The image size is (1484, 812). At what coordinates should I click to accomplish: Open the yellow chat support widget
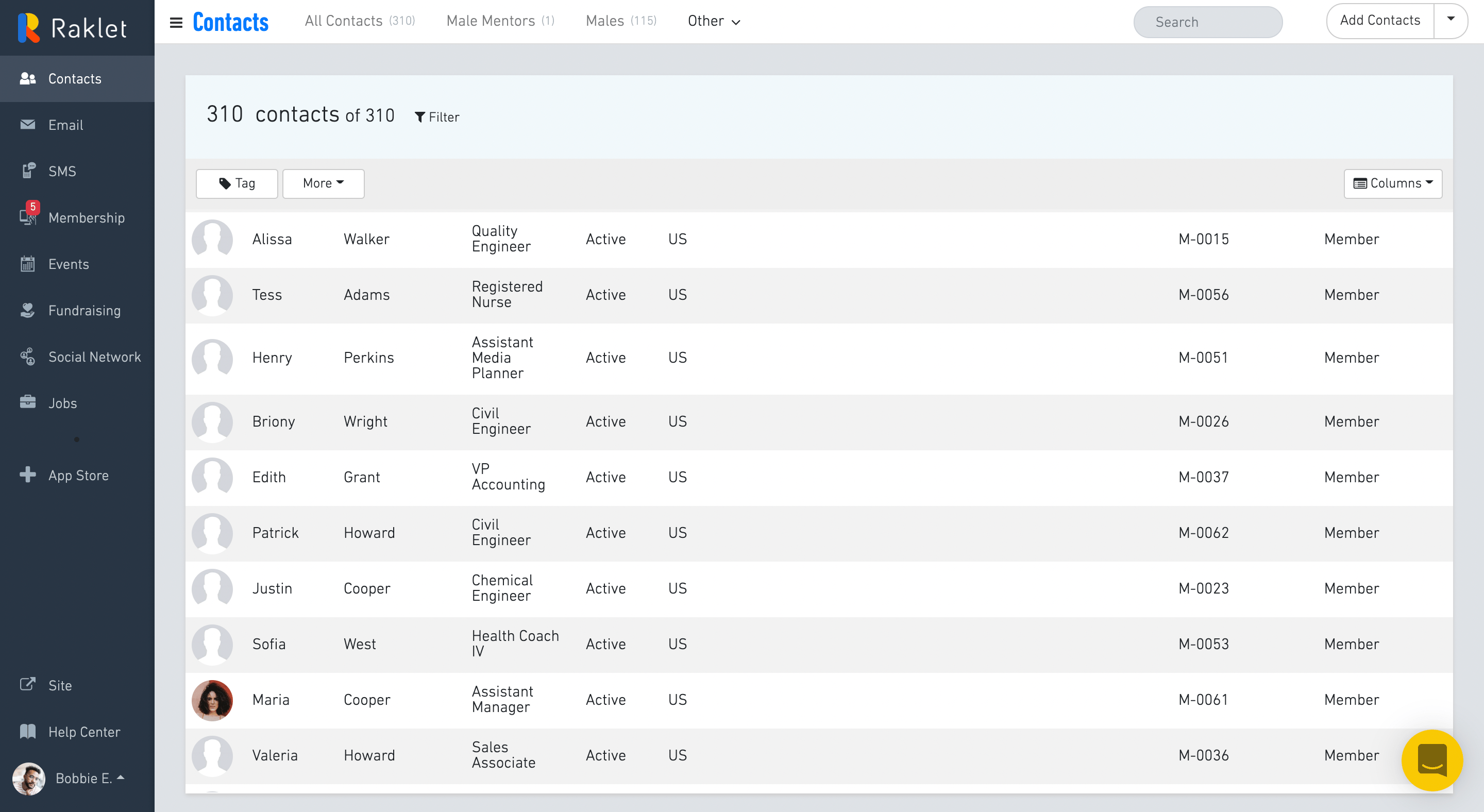click(1431, 759)
